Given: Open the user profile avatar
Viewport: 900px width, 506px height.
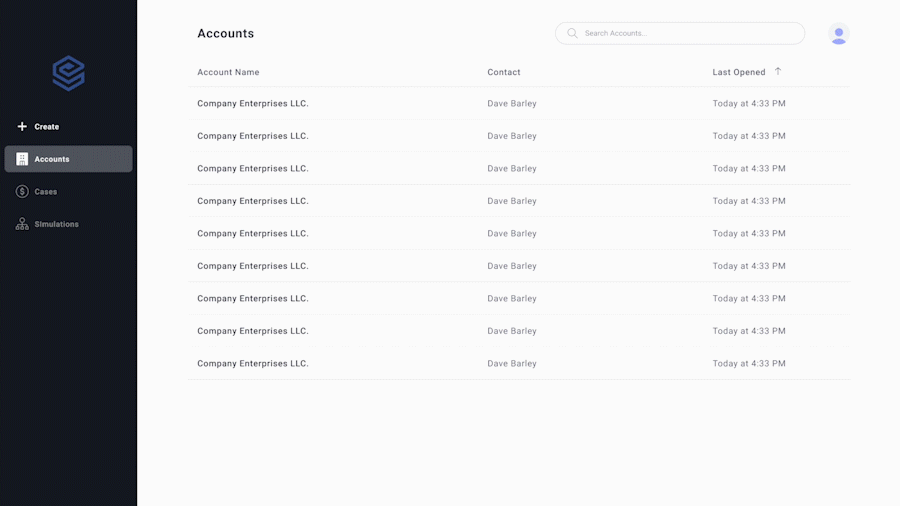Looking at the screenshot, I should point(838,34).
